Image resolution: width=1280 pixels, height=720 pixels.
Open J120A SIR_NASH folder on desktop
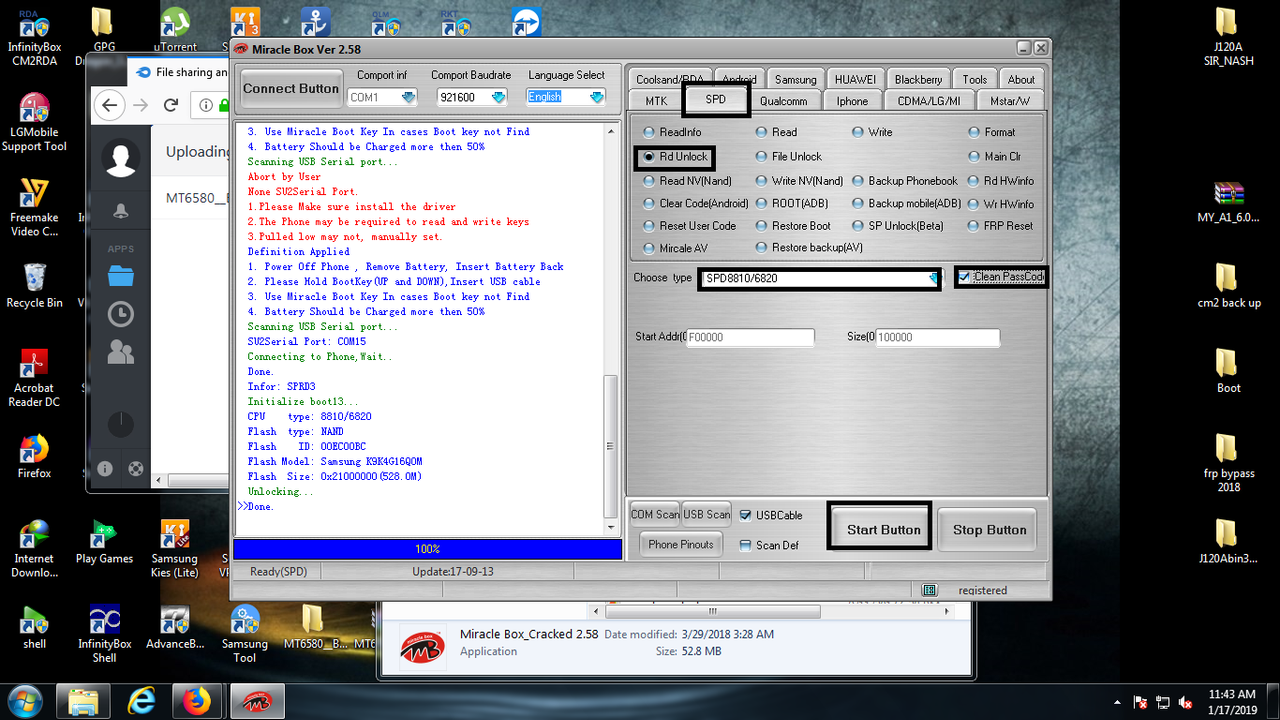(x=1229, y=36)
